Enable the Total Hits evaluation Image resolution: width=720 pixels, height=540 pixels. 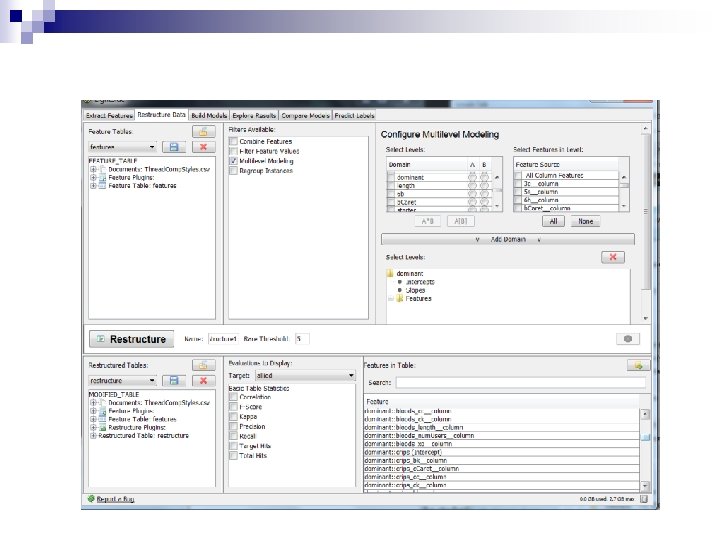point(233,456)
